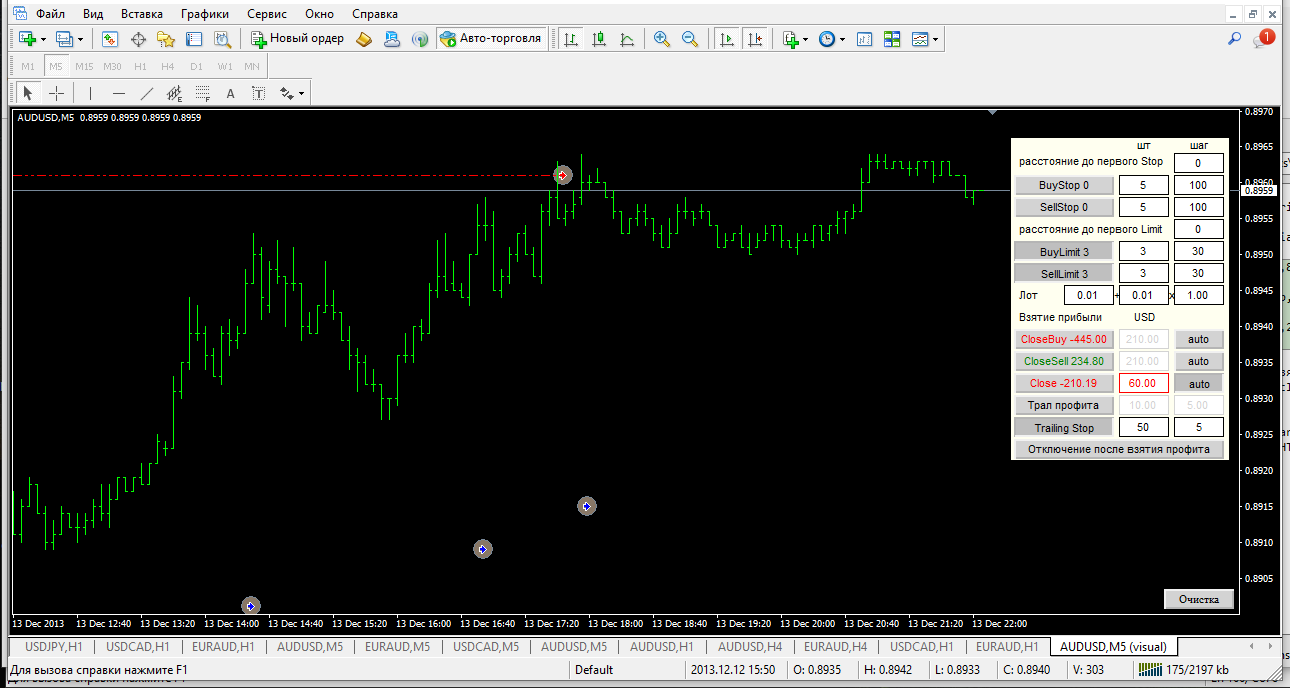Zoom in the chart
1290x688 pixels.
tap(662, 39)
